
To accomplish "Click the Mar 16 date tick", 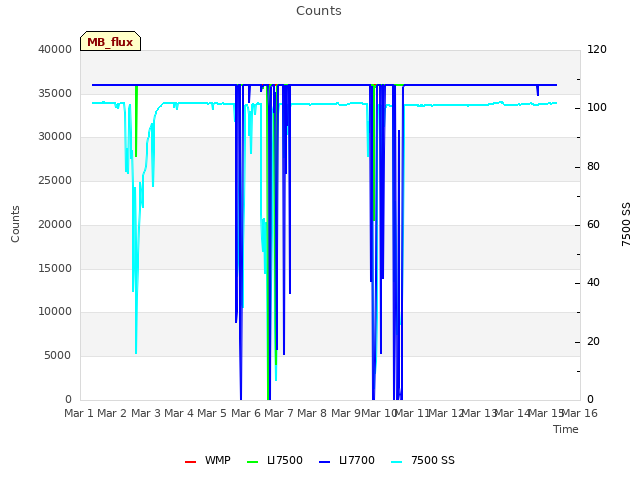I will coord(580,413).
